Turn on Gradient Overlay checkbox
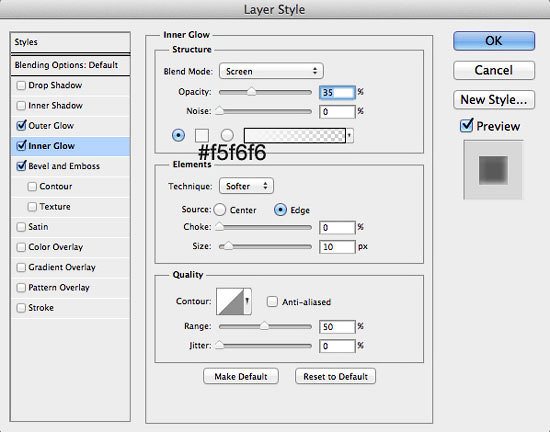The width and height of the screenshot is (550, 432). click(x=21, y=267)
